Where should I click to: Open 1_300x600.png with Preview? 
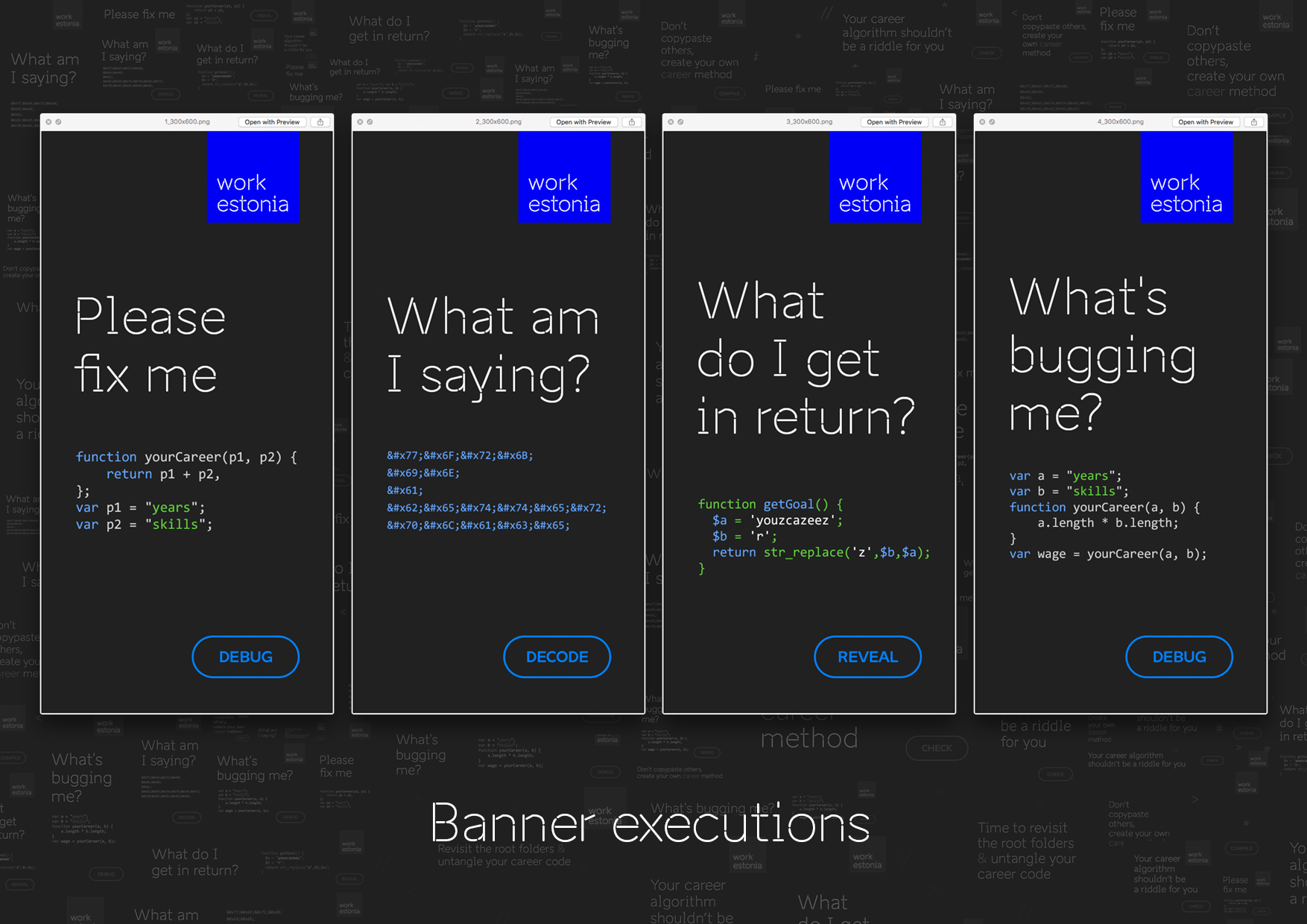[272, 122]
